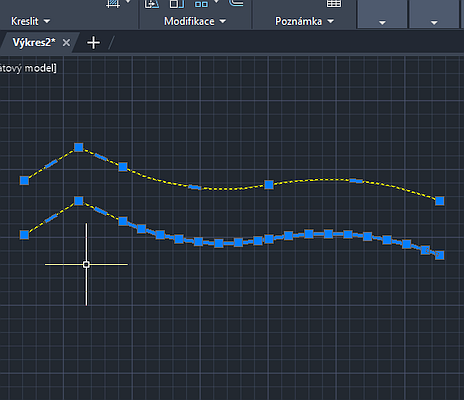Open a new drawing tab with plus
The width and height of the screenshot is (464, 400).
[93, 43]
